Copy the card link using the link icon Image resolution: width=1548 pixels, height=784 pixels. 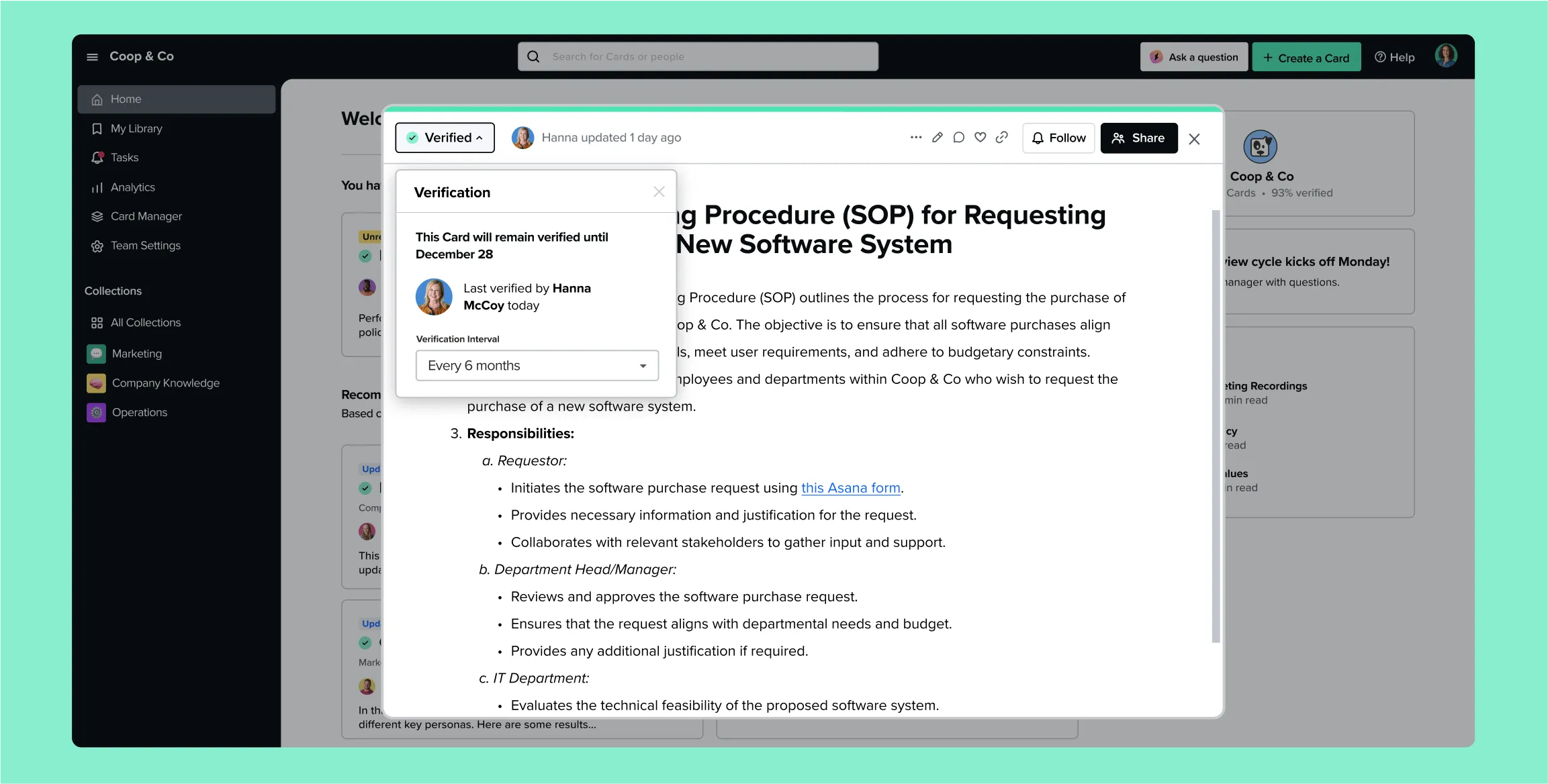1002,137
